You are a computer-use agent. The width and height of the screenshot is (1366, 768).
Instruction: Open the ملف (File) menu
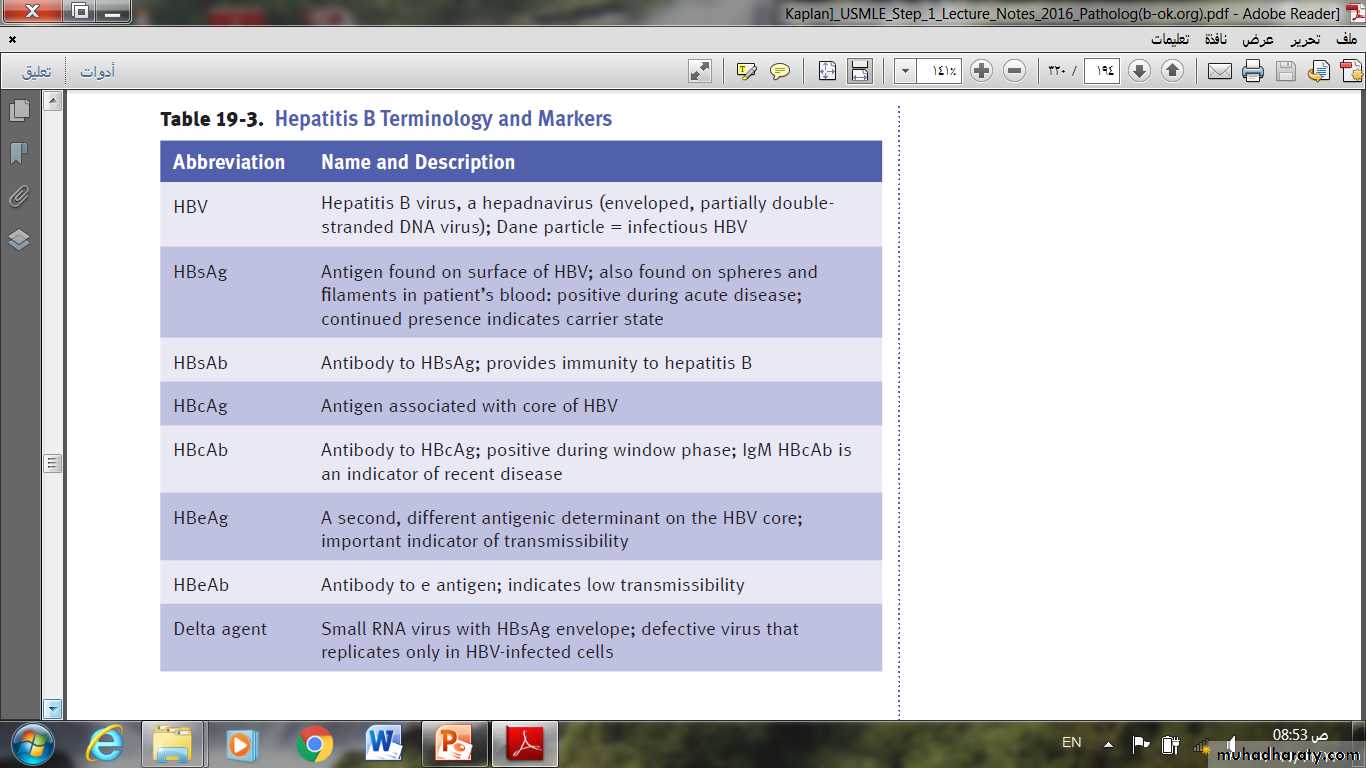1346,39
